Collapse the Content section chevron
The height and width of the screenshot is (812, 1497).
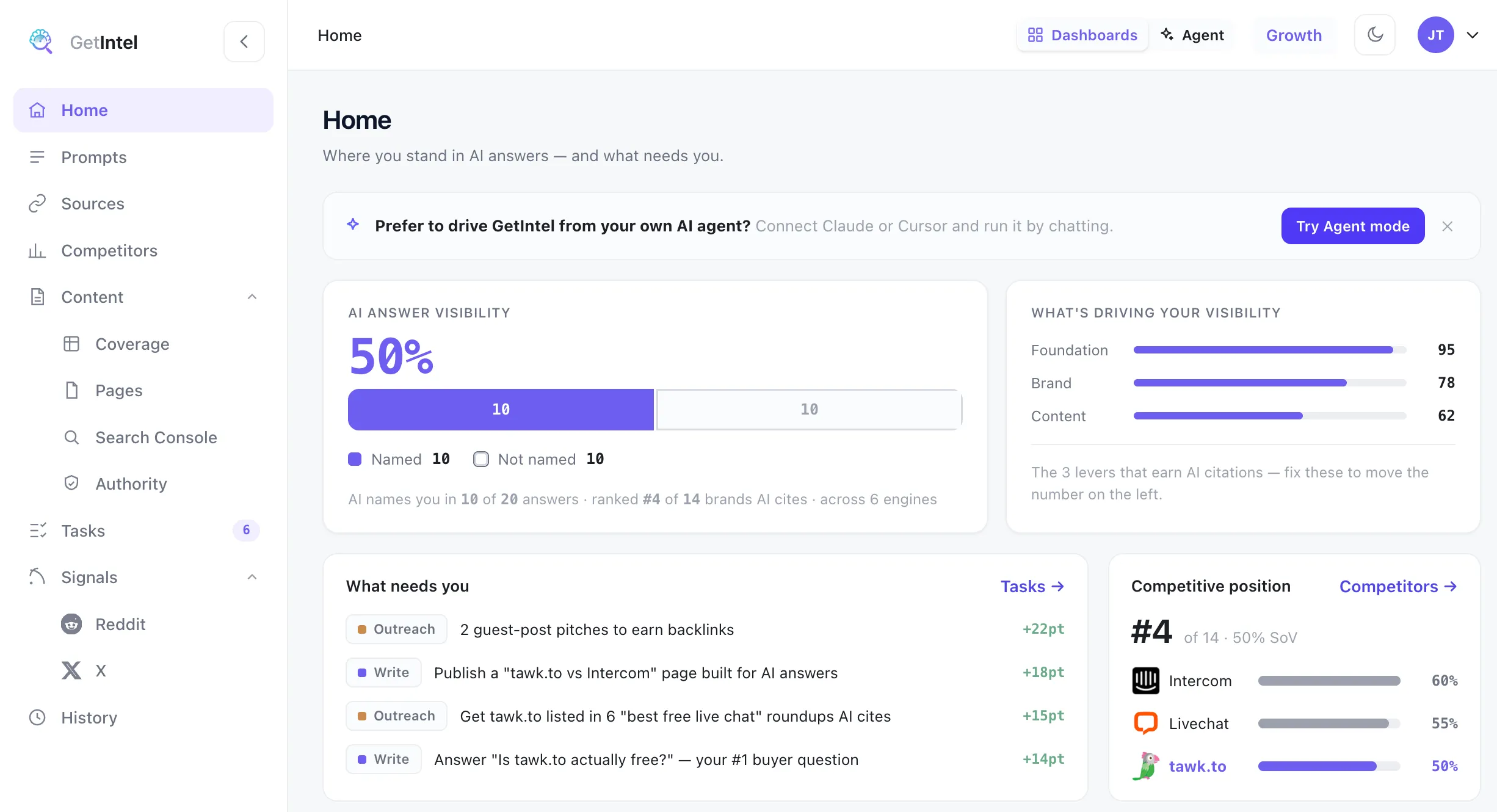tap(252, 297)
